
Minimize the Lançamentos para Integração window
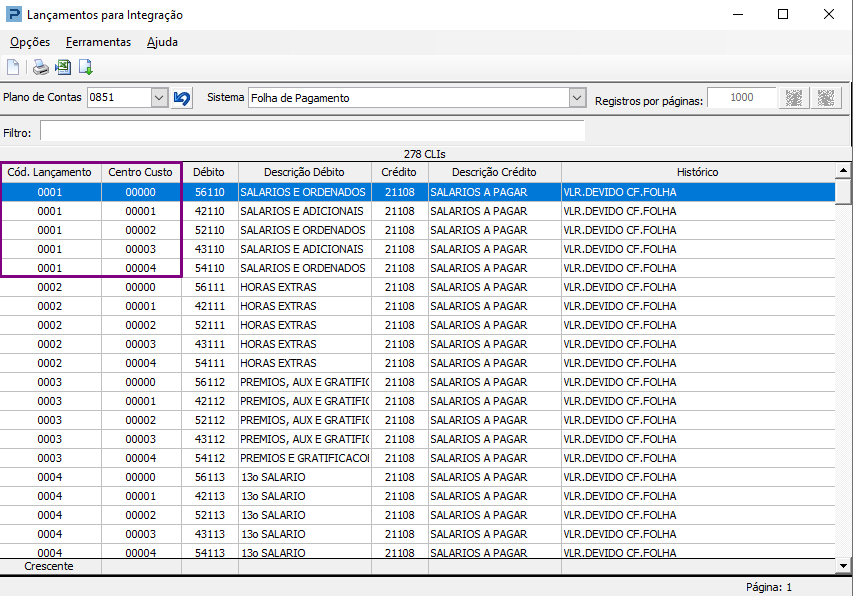pyautogui.click(x=738, y=14)
